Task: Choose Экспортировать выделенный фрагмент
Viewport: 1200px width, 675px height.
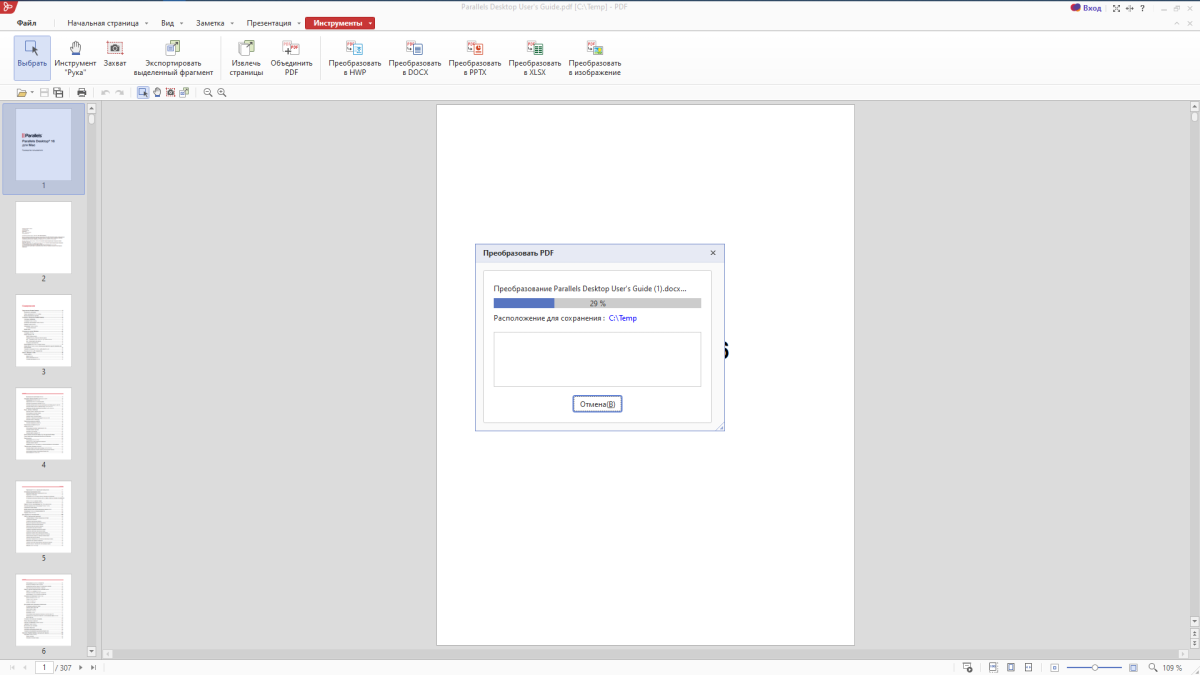Action: pos(173,56)
